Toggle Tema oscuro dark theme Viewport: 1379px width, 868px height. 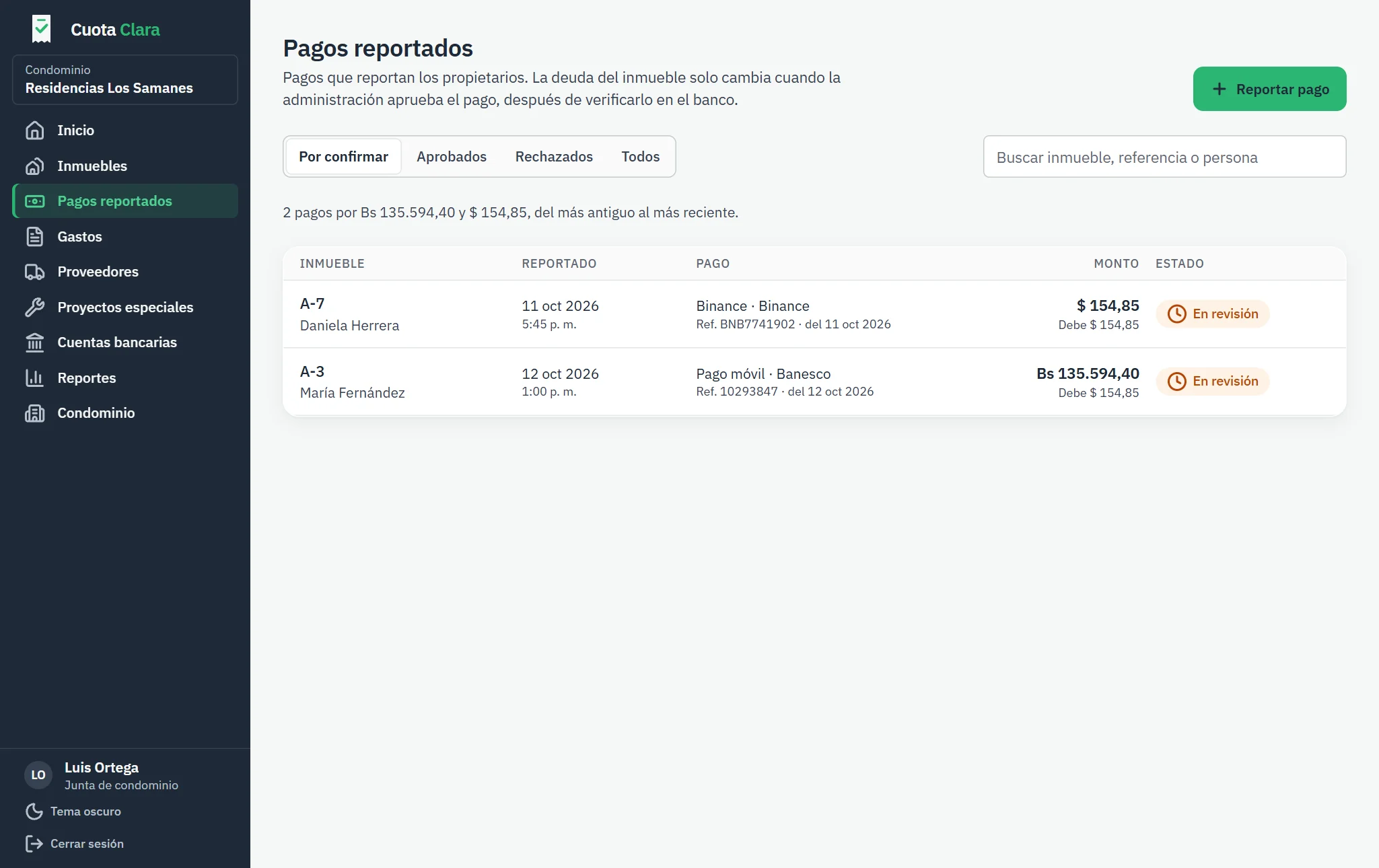73,811
